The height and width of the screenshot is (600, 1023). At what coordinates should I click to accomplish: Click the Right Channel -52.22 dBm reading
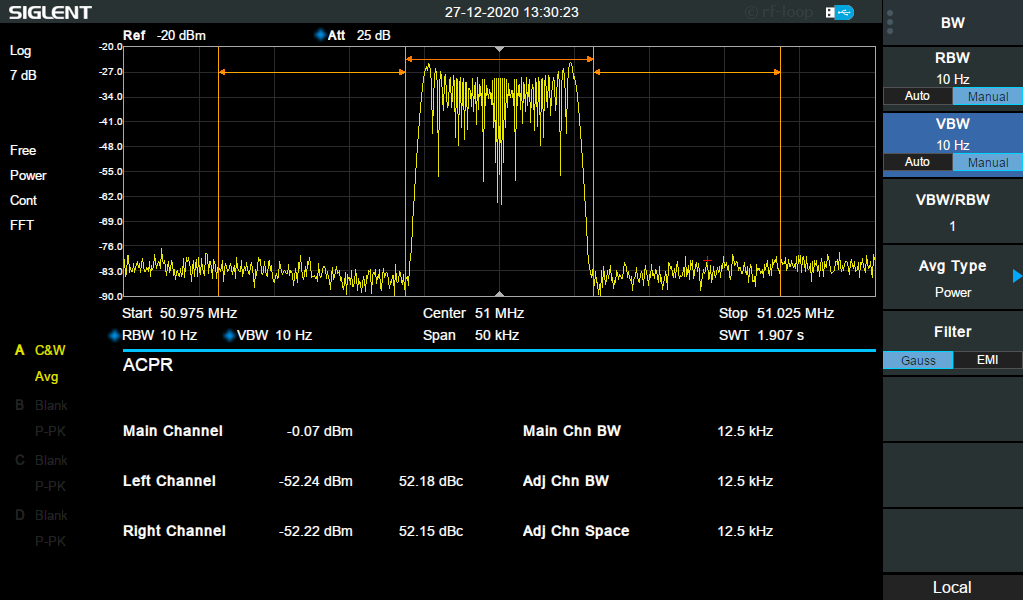(x=316, y=532)
